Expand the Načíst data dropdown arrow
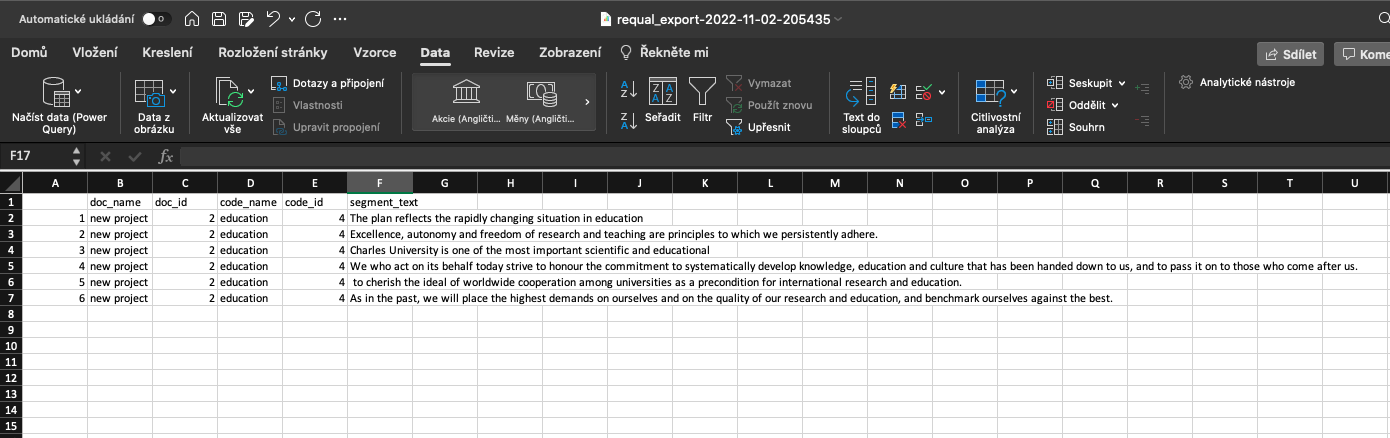The width and height of the screenshot is (1390, 438). tap(77, 92)
